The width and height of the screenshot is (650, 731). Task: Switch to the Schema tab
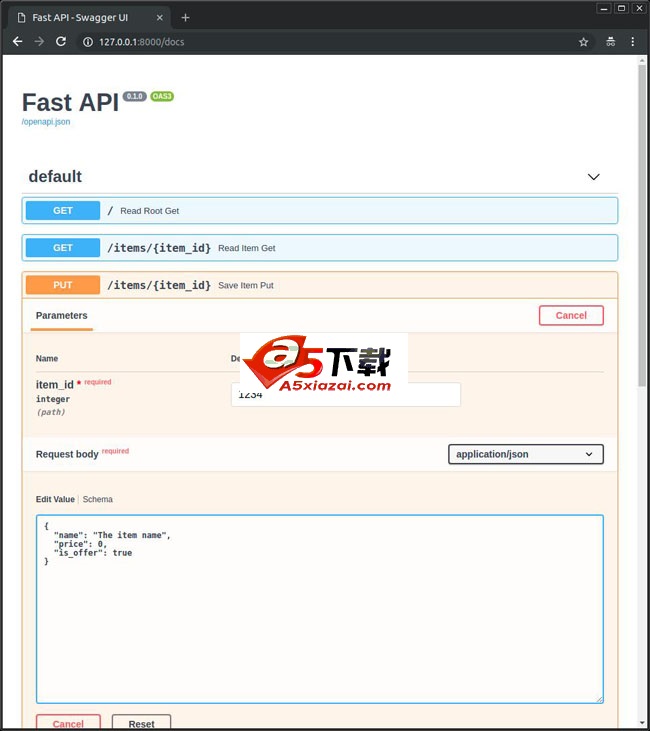click(x=97, y=499)
